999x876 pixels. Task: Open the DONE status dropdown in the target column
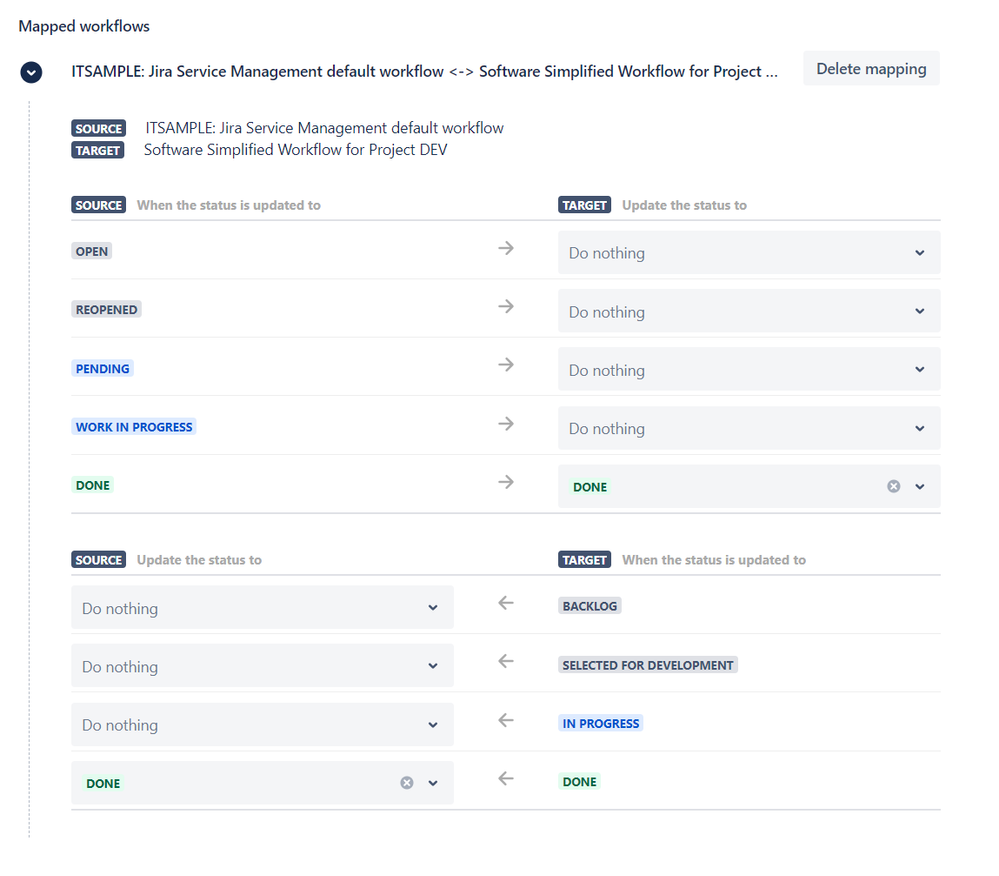tap(918, 486)
